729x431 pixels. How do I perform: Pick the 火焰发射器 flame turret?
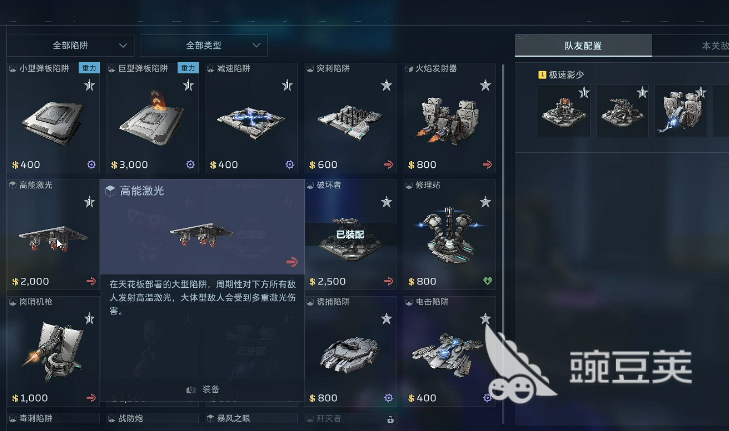tap(450, 118)
